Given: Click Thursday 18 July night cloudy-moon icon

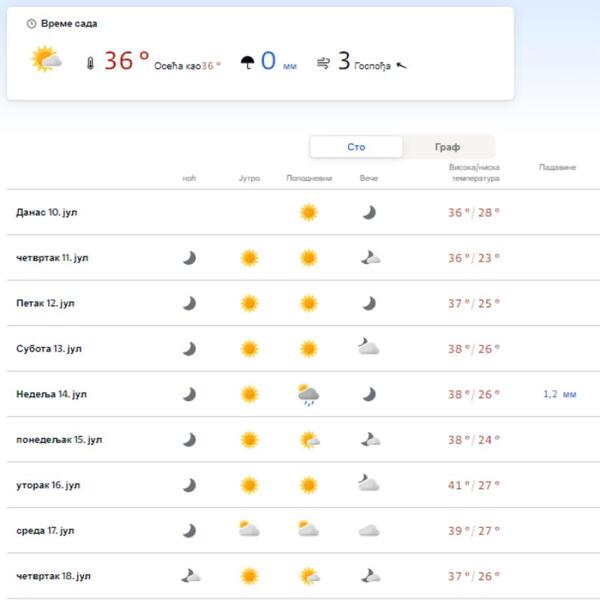Looking at the screenshot, I should point(189,575).
